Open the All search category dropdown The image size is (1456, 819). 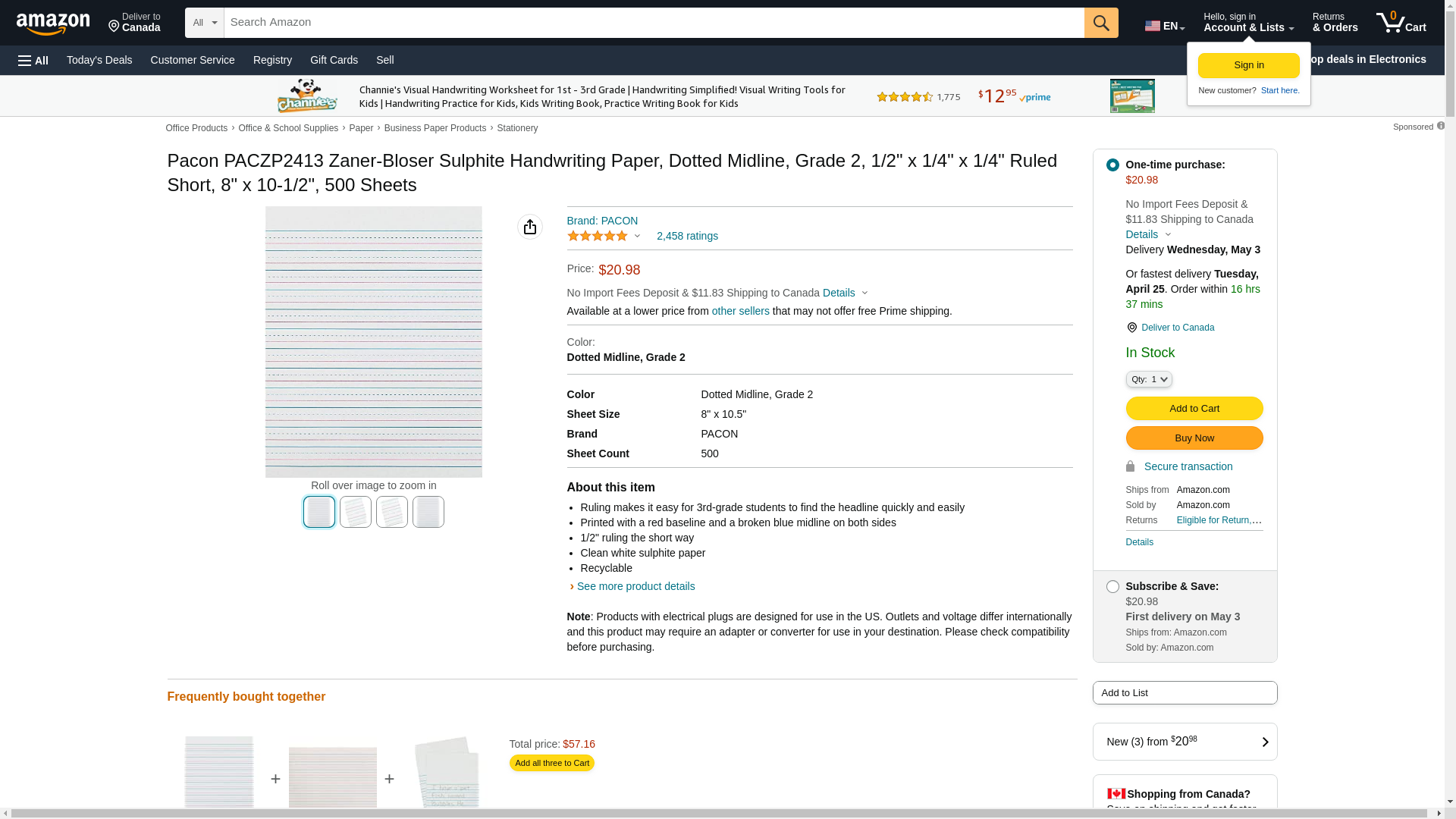(x=204, y=23)
